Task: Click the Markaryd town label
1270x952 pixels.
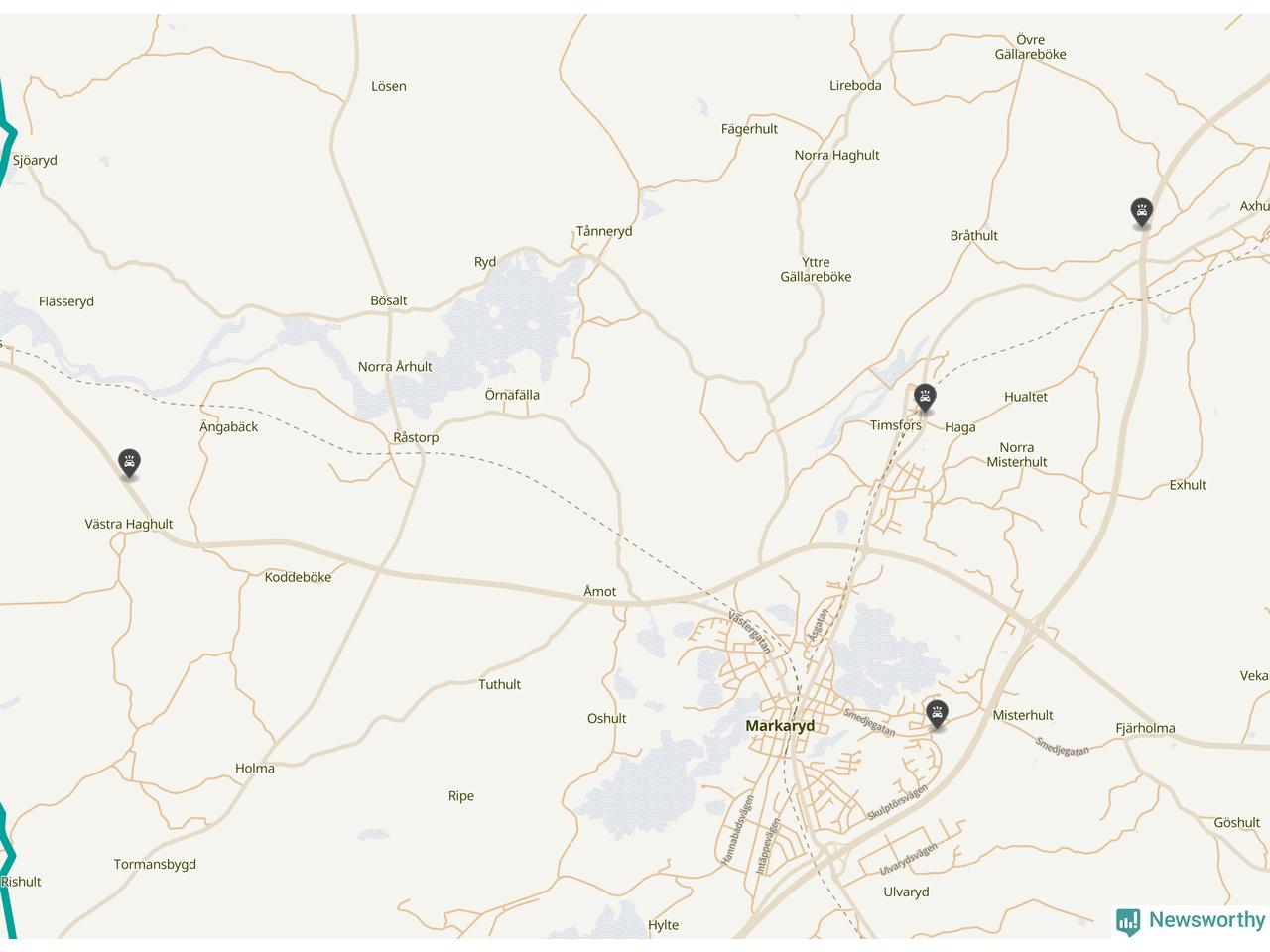Action: (780, 726)
